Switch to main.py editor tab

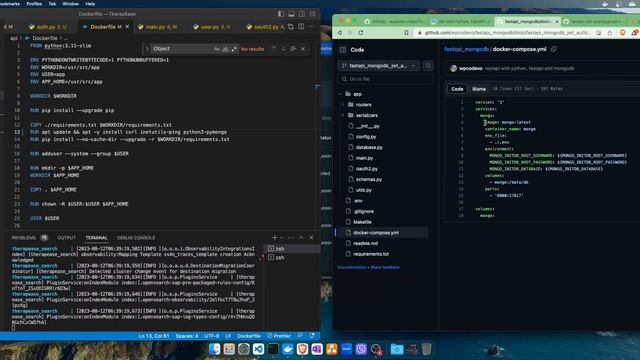coord(158,27)
